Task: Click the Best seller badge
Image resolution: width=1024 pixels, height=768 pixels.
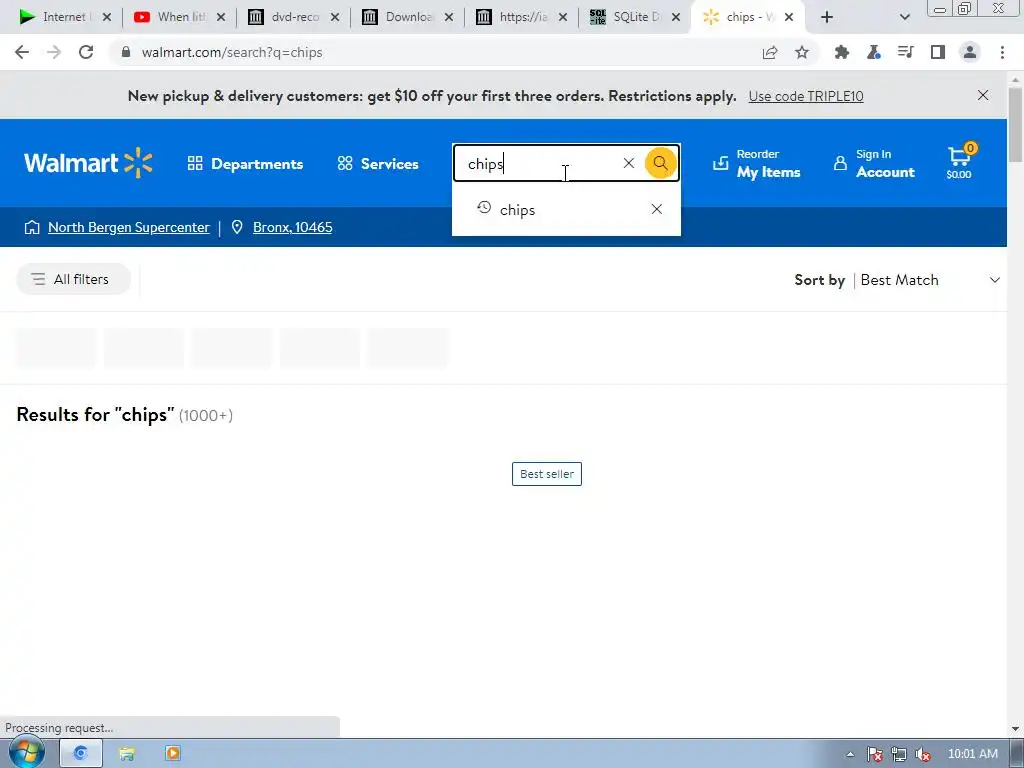Action: click(547, 474)
